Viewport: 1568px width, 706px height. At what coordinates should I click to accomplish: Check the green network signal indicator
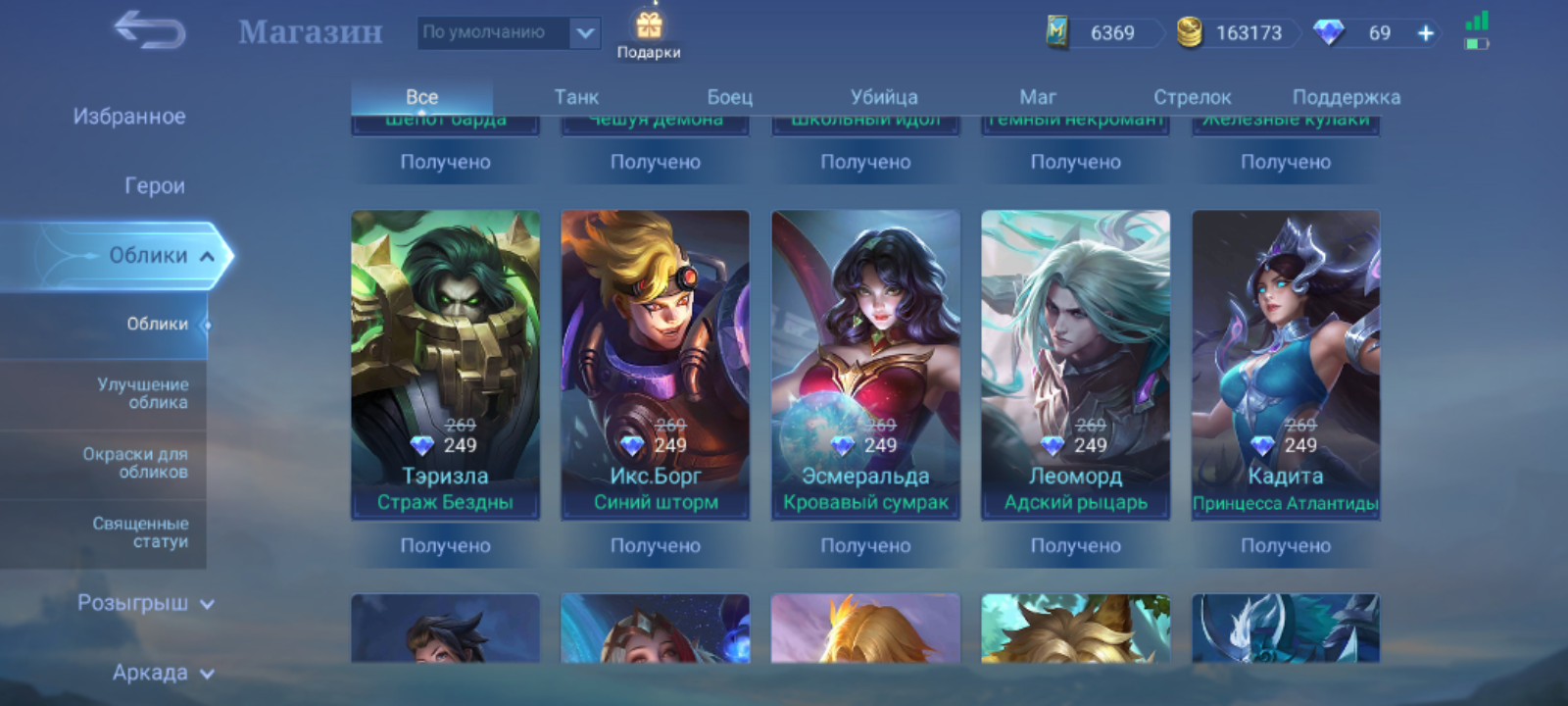1477,21
